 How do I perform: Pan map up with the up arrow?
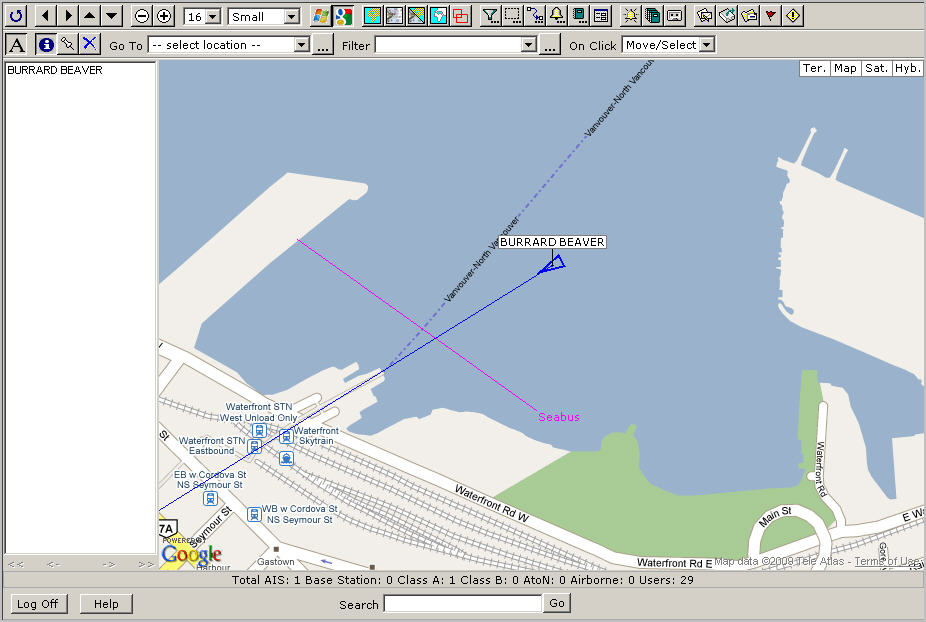pyautogui.click(x=90, y=16)
